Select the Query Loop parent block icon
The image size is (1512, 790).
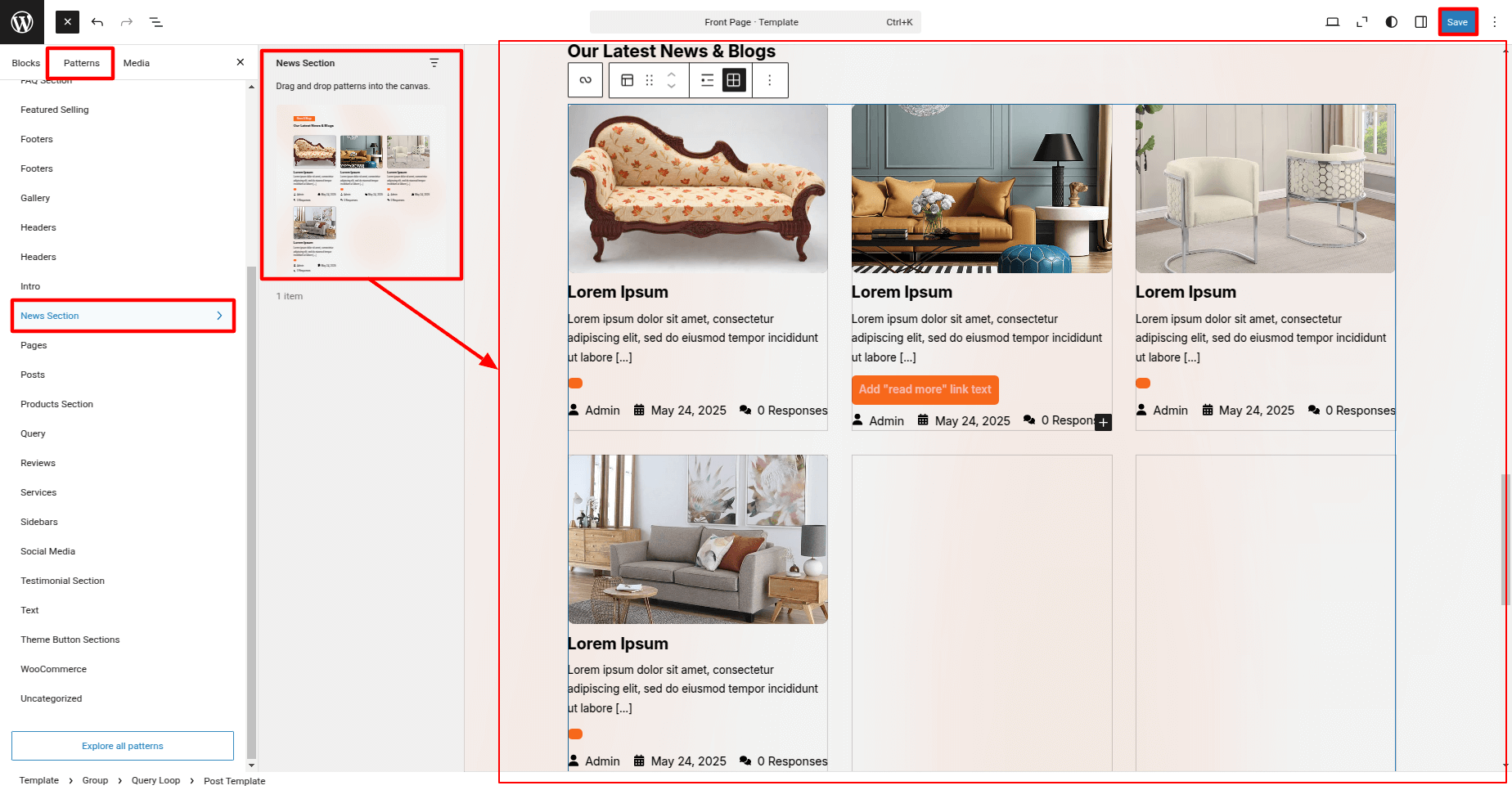585,80
